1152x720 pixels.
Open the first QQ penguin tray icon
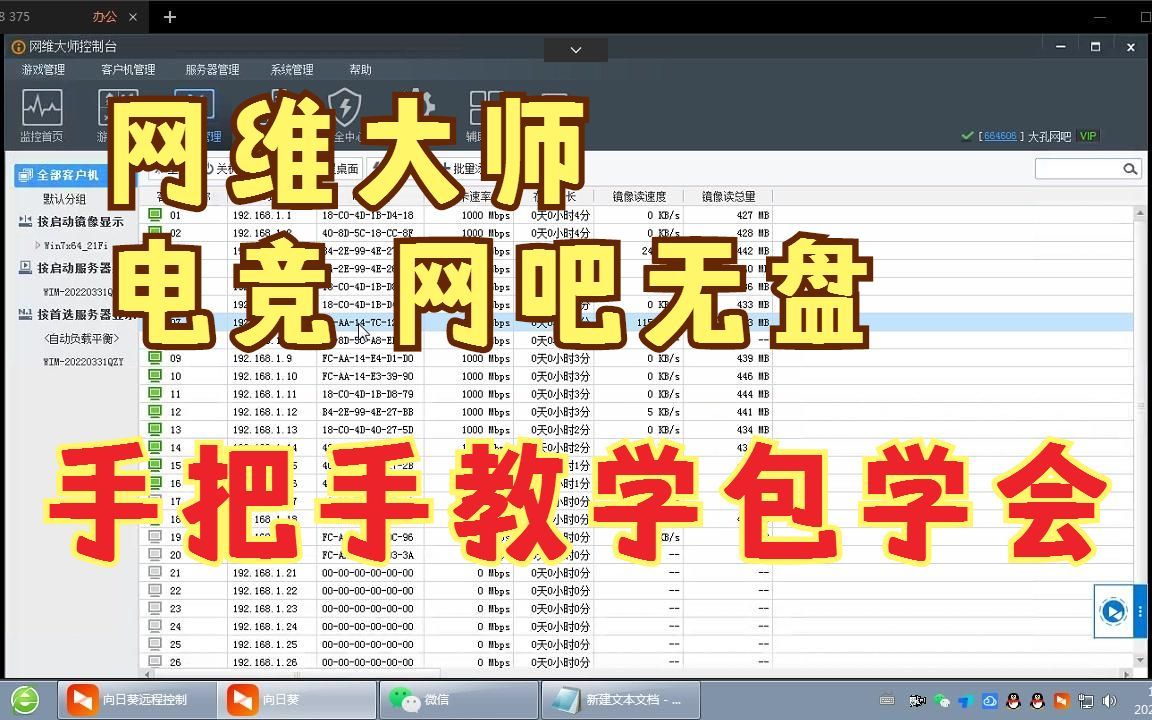click(x=1013, y=700)
